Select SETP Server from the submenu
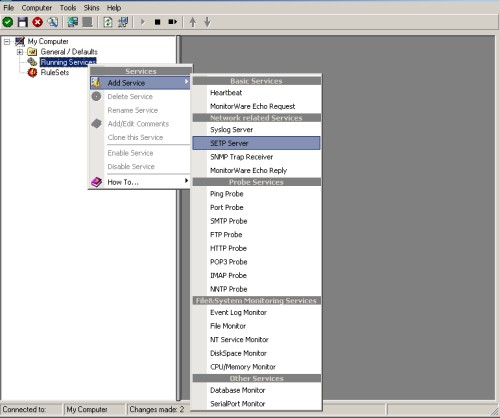This screenshot has width=500, height=418. coord(256,143)
